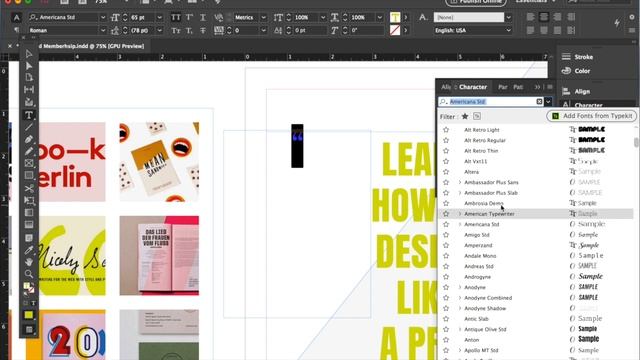The height and width of the screenshot is (360, 640).
Task: Expand the Antique Olive Std family
Action: pyautogui.click(x=460, y=329)
